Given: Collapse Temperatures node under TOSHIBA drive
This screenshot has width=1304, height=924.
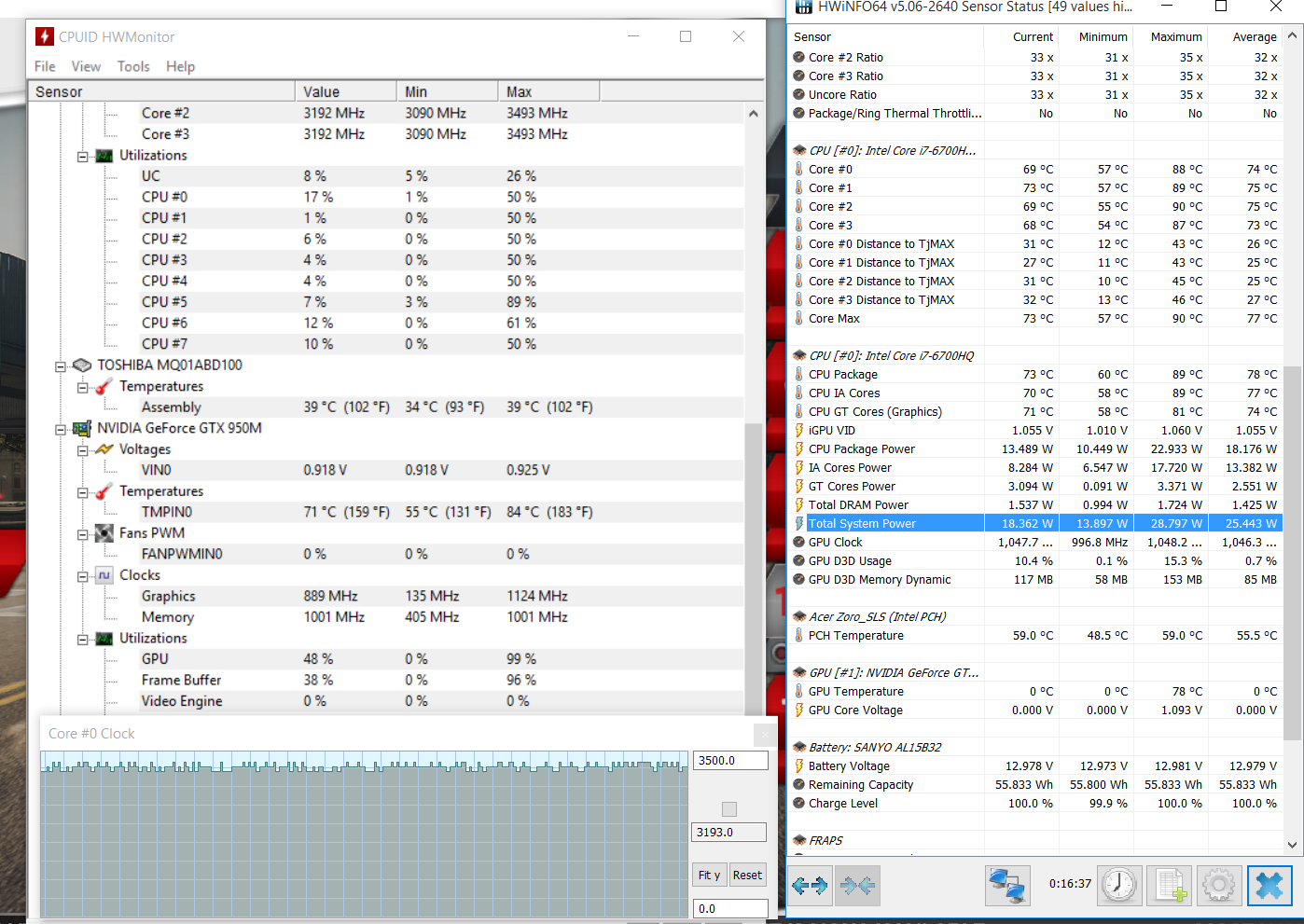Looking at the screenshot, I should pyautogui.click(x=83, y=387).
